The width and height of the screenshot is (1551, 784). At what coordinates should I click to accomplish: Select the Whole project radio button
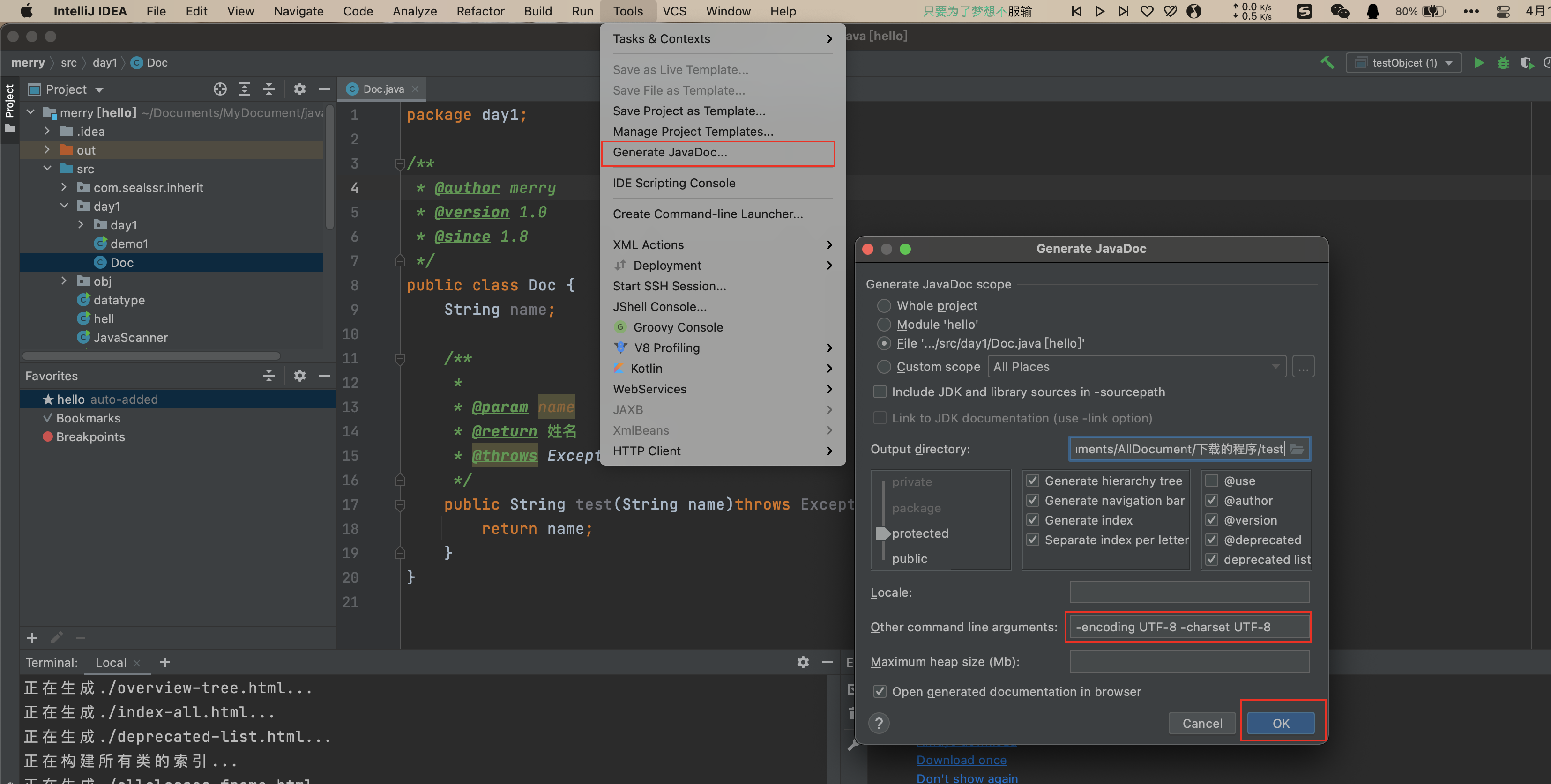[884, 306]
